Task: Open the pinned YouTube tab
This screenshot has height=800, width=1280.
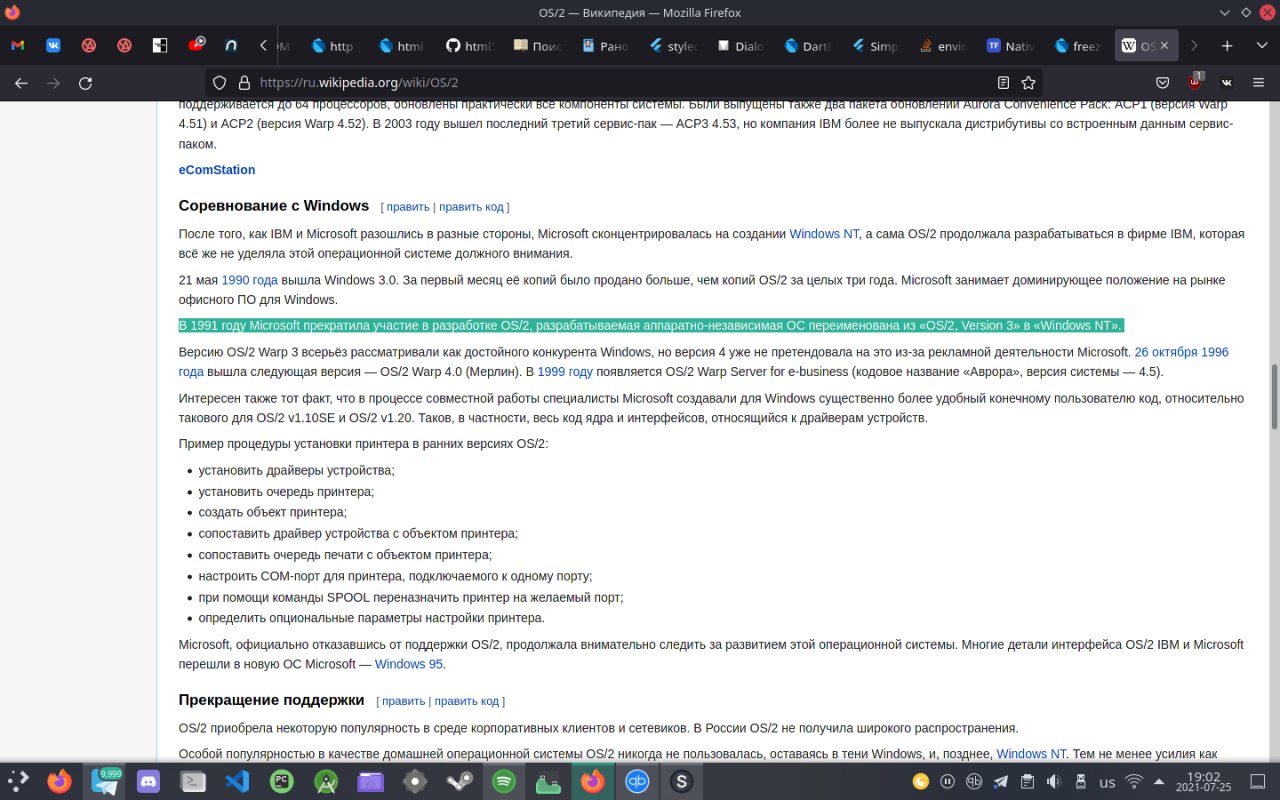Action: (196, 46)
